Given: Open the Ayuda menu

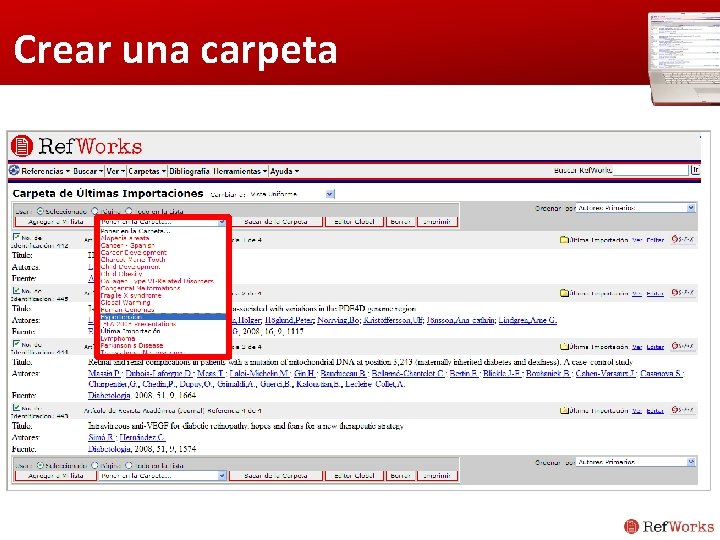Looking at the screenshot, I should [x=285, y=171].
